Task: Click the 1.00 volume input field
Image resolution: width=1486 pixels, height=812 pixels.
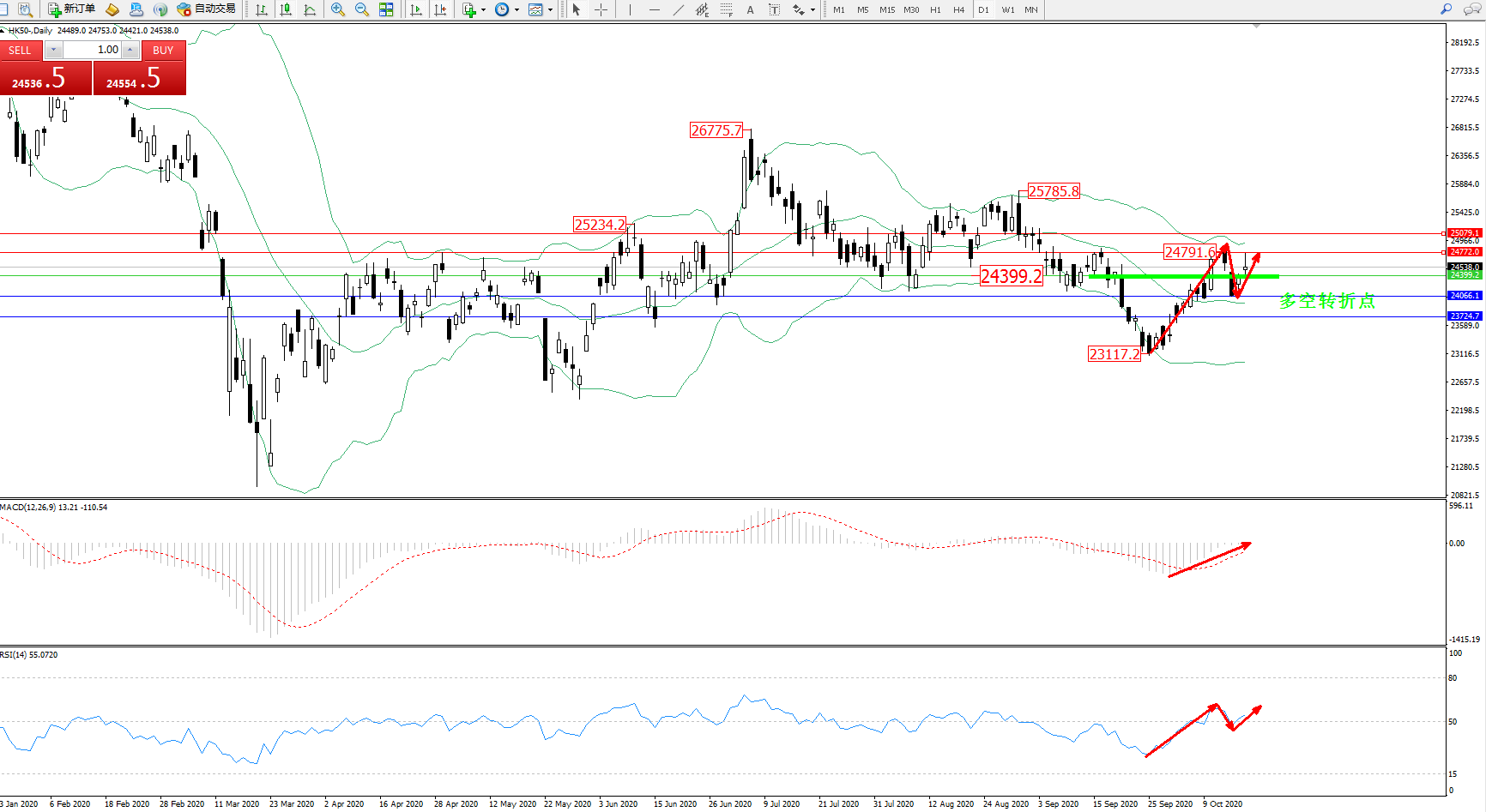Action: [x=93, y=50]
